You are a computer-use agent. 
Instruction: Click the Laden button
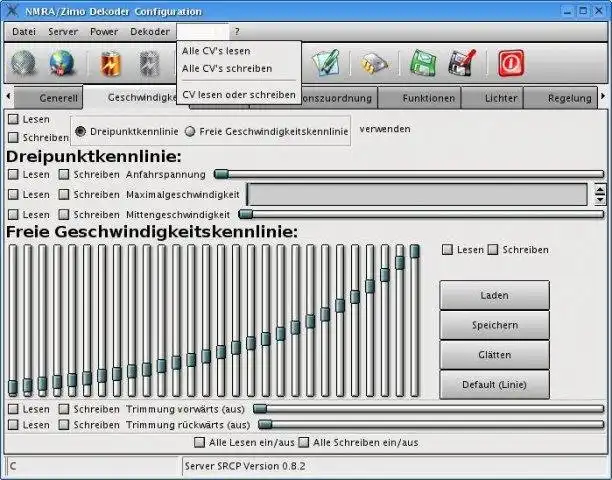point(495,295)
